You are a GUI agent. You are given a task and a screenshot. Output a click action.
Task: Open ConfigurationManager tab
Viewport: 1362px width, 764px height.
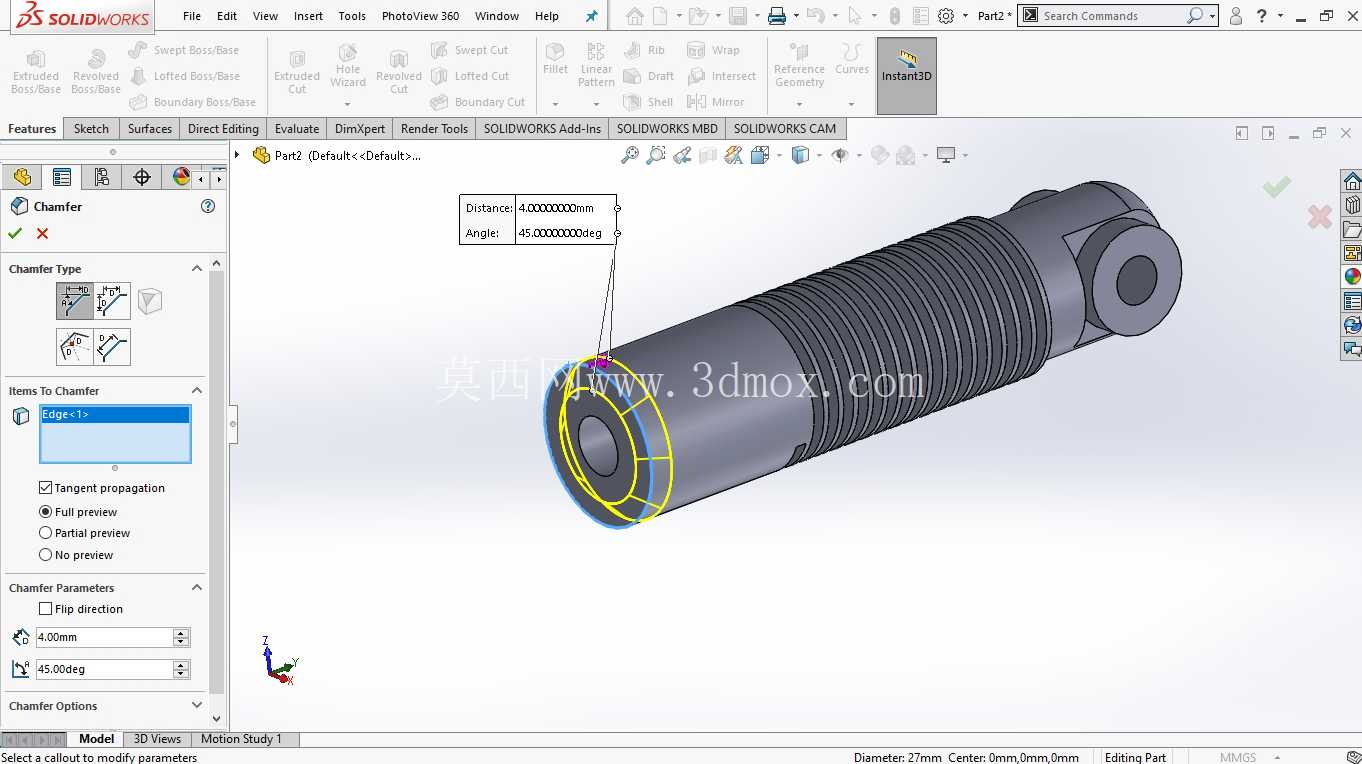coord(102,177)
